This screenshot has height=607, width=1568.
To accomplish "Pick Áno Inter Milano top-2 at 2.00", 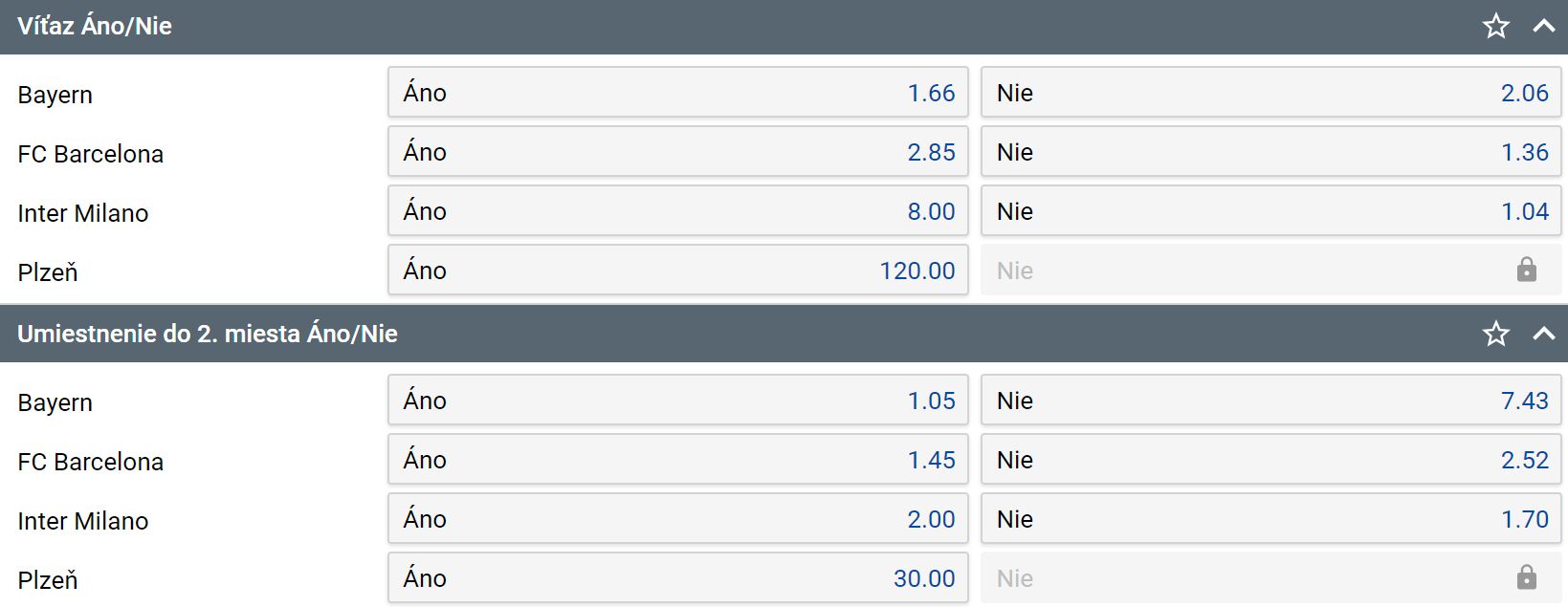I will (677, 519).
